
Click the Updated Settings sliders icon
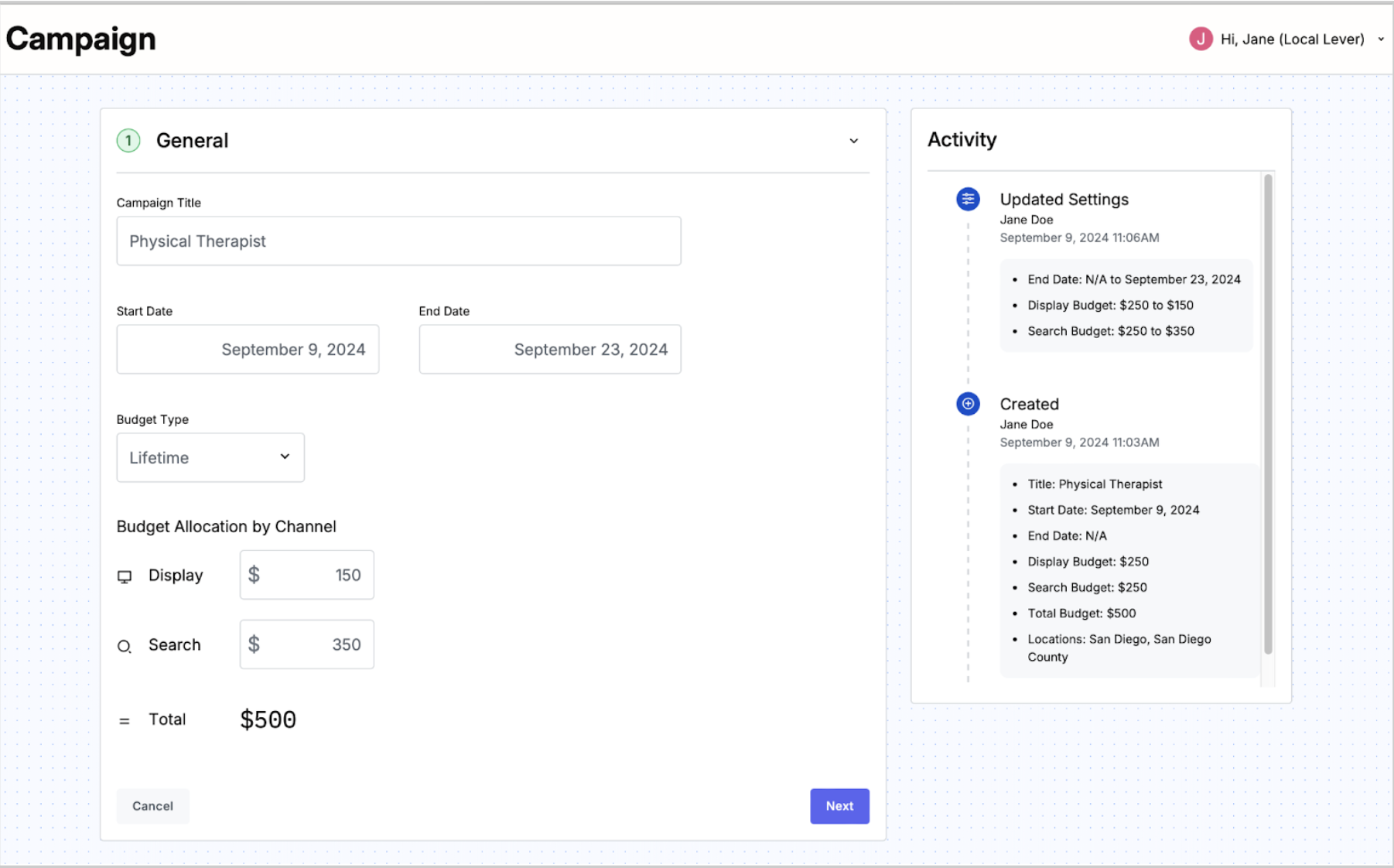click(968, 200)
